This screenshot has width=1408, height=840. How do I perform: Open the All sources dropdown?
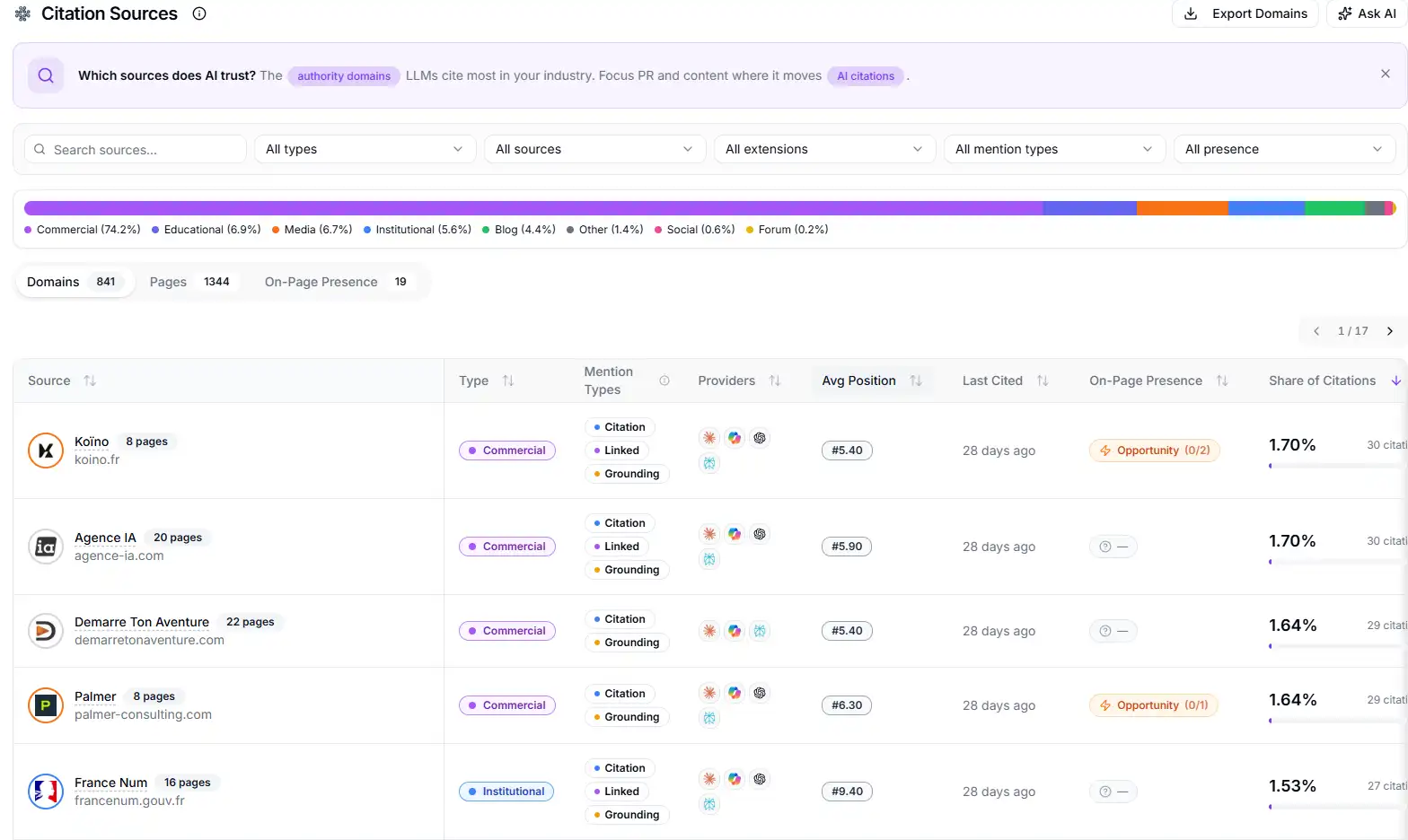click(594, 149)
